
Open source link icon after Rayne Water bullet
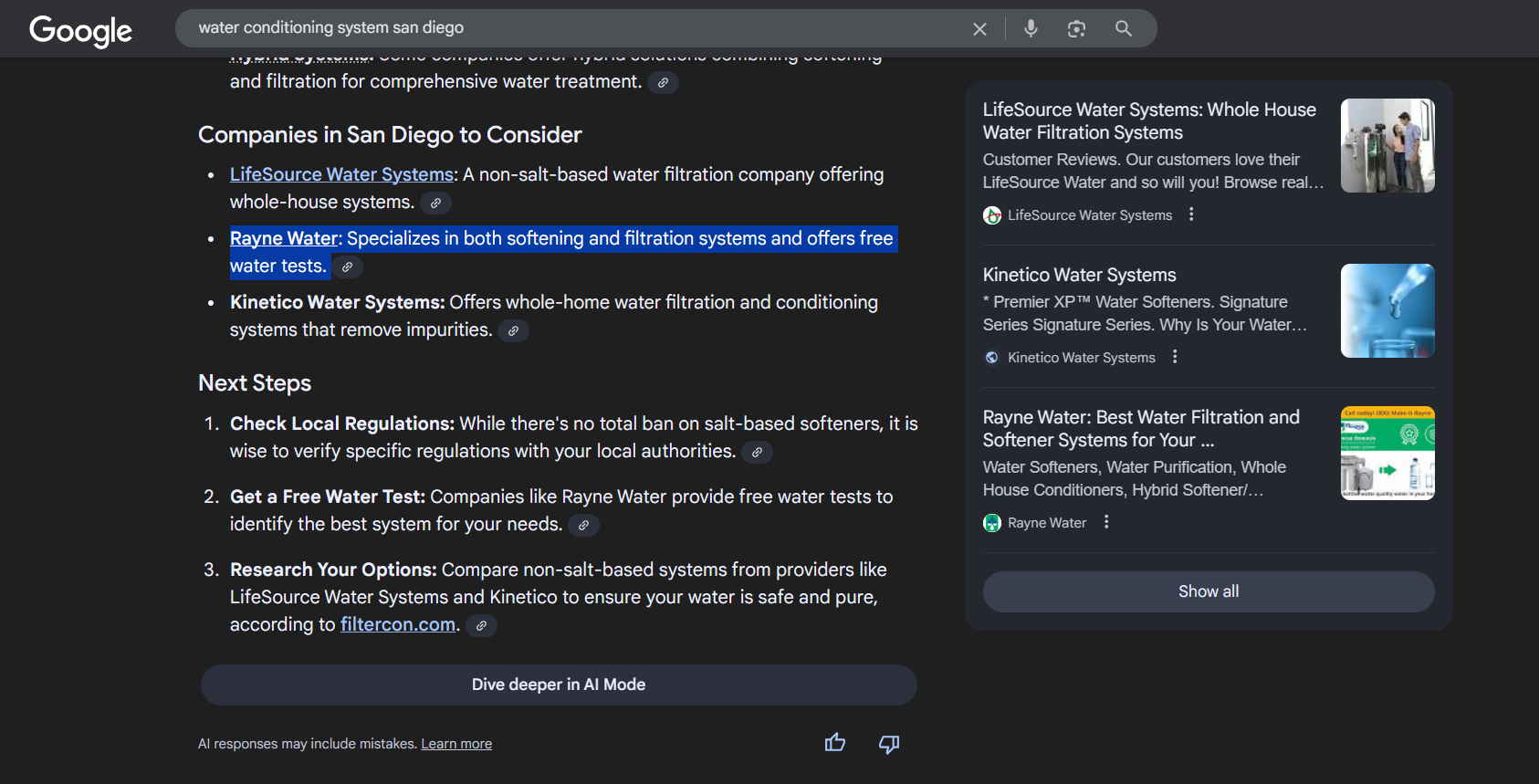[347, 267]
